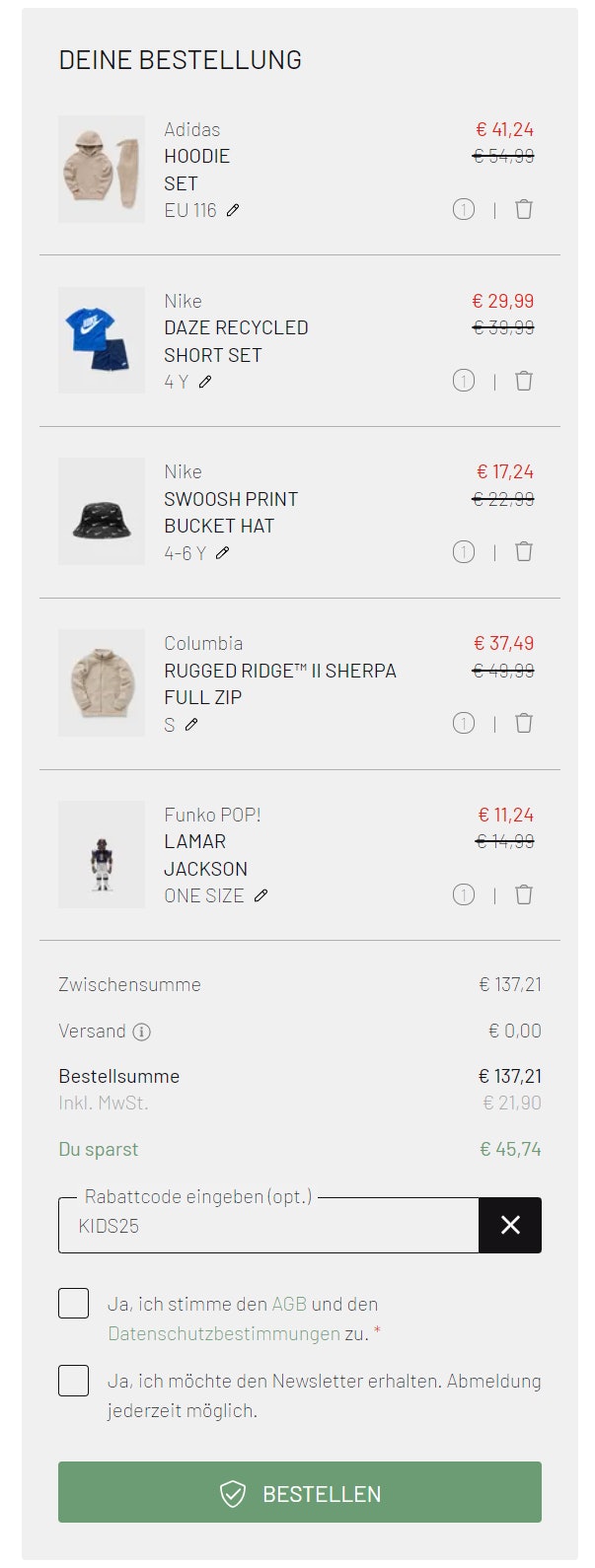595x1568 pixels.
Task: Accept the AGB and privacy terms checkbox
Action: tap(73, 1303)
